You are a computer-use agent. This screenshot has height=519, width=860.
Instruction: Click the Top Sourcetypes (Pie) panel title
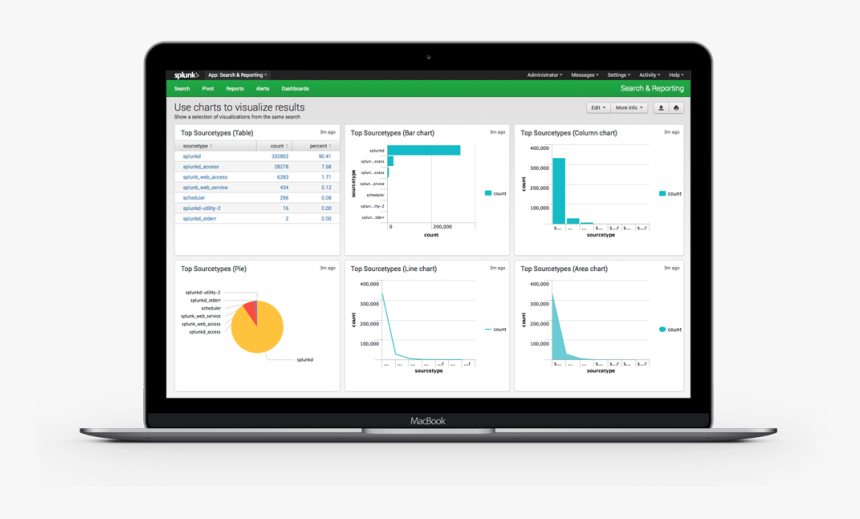pyautogui.click(x=213, y=269)
